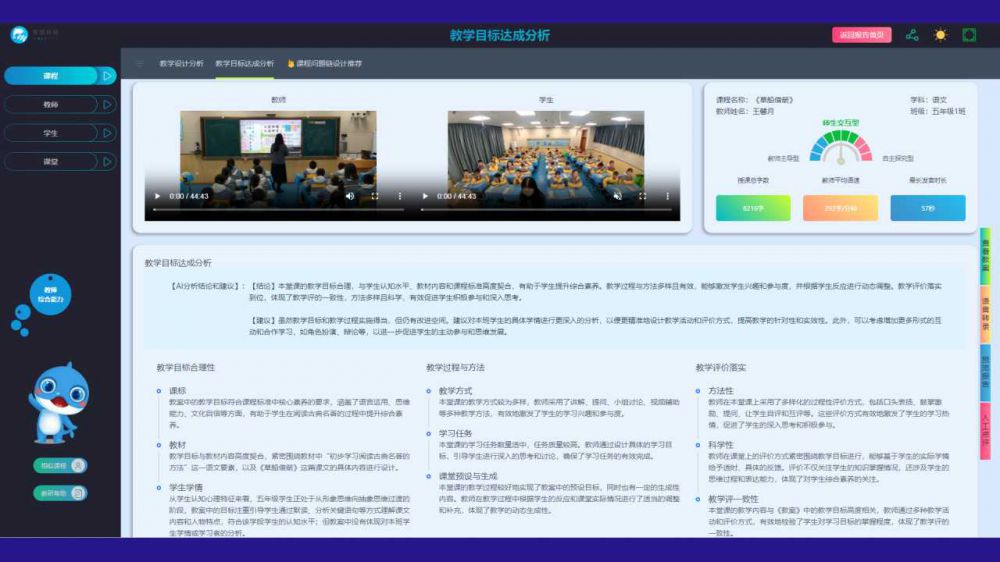Viewport: 1000px width, 562px height.
Task: Mute the teacher video sound
Action: coord(350,197)
